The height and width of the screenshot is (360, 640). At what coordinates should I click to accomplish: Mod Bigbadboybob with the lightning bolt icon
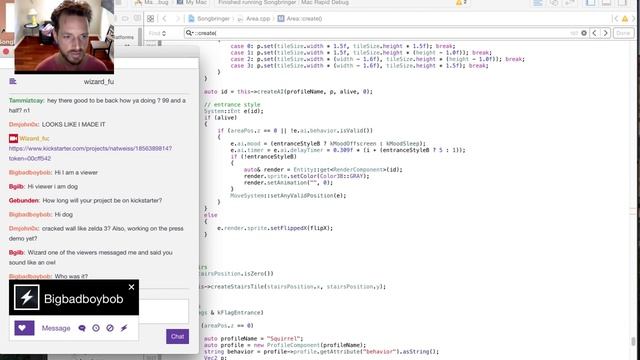(x=124, y=328)
